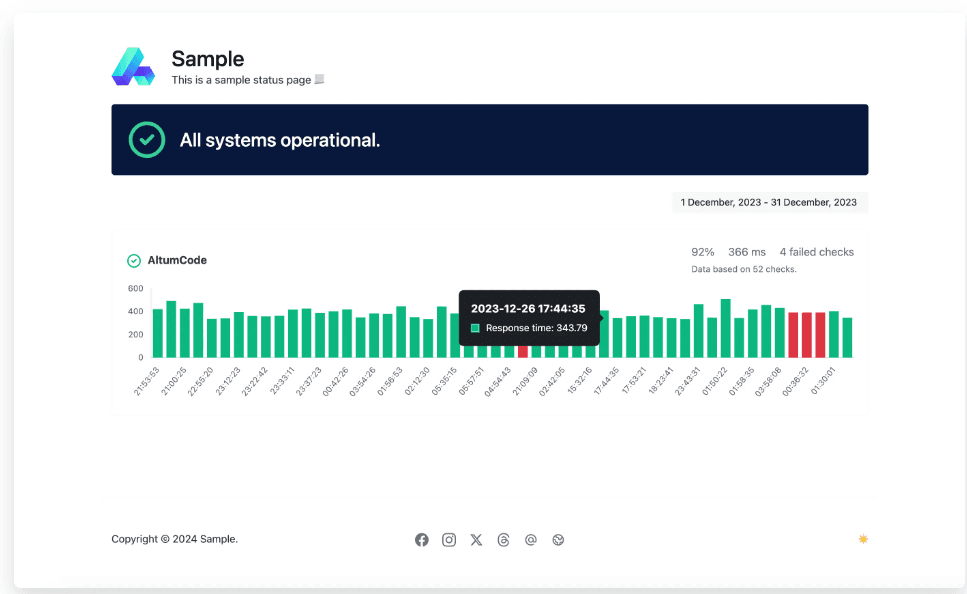
Task: Open the December 2023 date range picker
Action: (x=769, y=203)
